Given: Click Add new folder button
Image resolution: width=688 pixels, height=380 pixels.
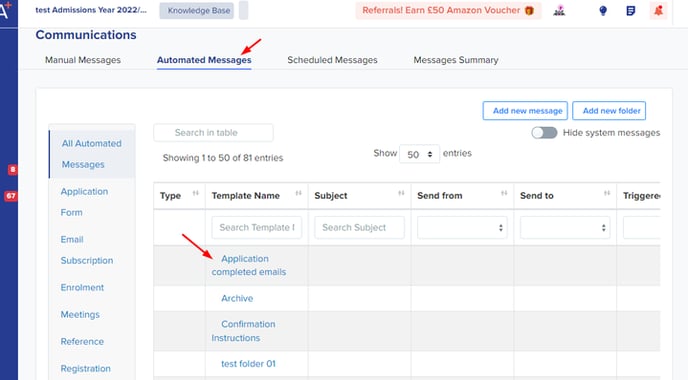Looking at the screenshot, I should [x=609, y=111].
